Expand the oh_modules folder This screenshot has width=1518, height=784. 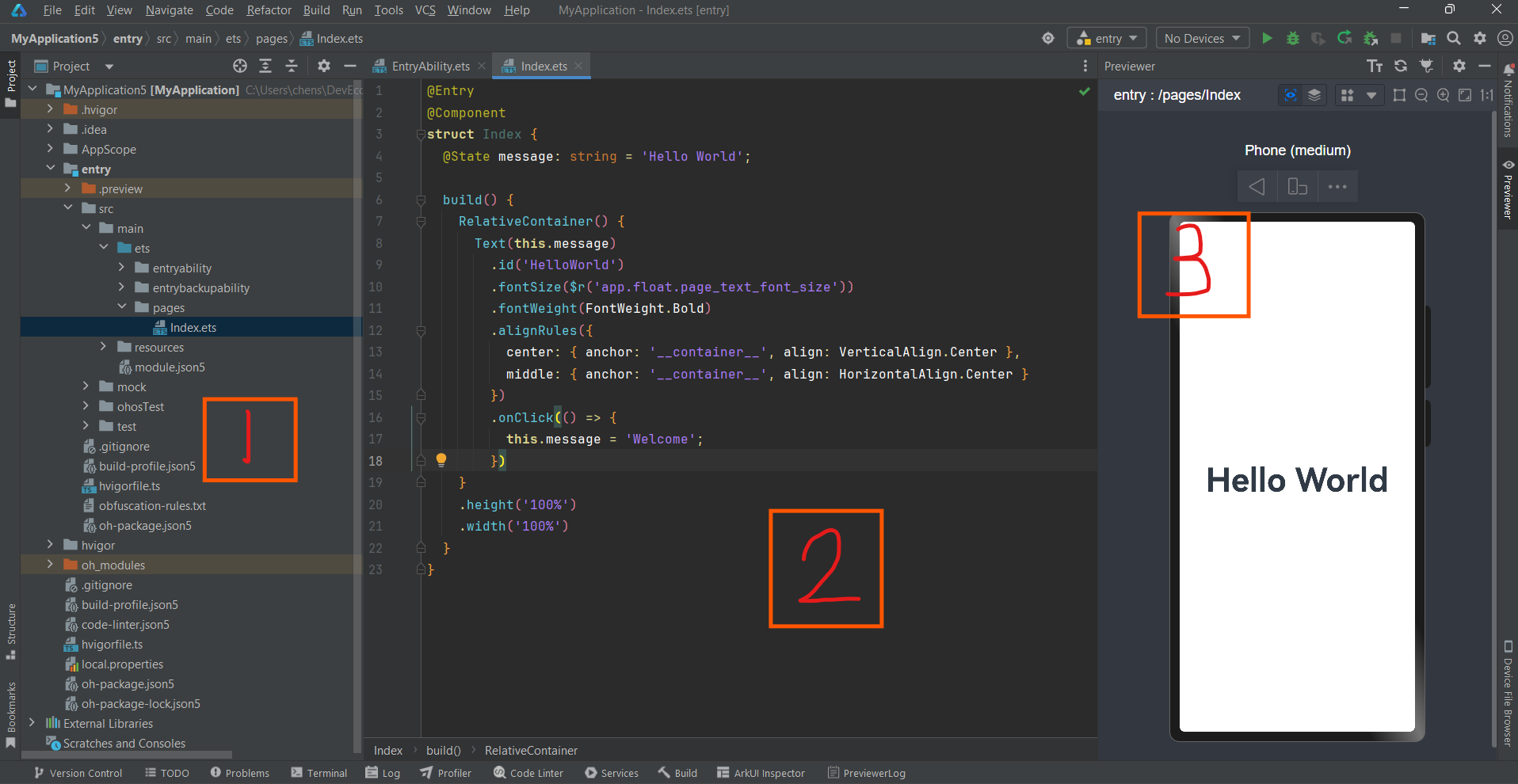(50, 564)
